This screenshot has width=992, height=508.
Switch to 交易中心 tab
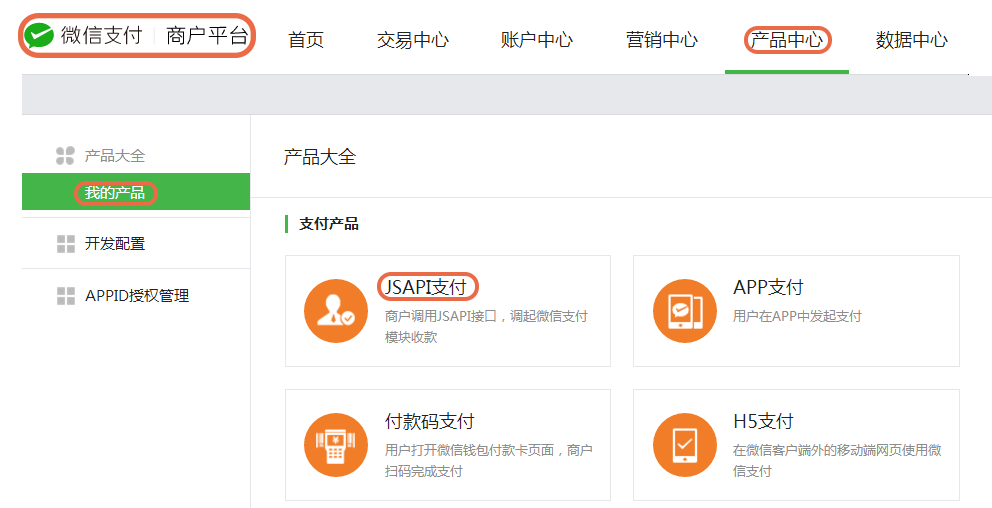(412, 40)
